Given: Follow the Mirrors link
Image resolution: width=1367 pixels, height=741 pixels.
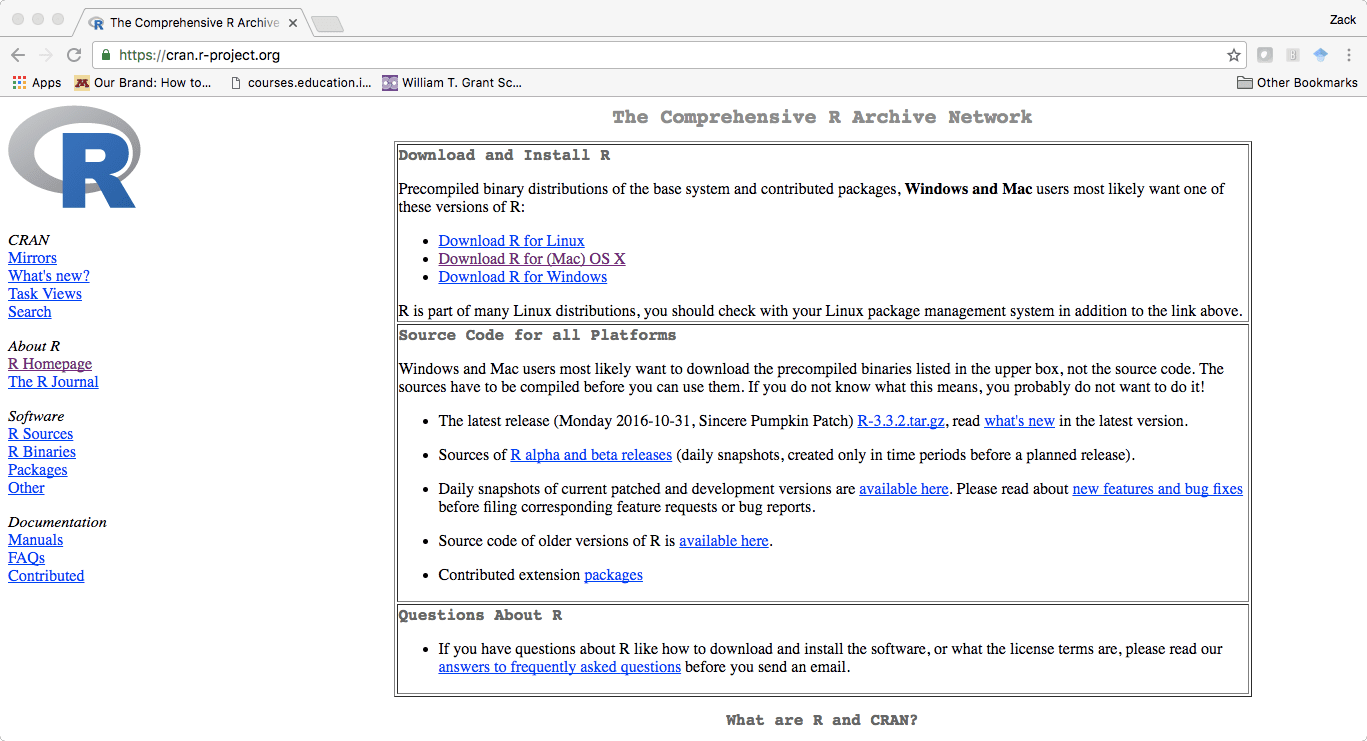Looking at the screenshot, I should [32, 258].
